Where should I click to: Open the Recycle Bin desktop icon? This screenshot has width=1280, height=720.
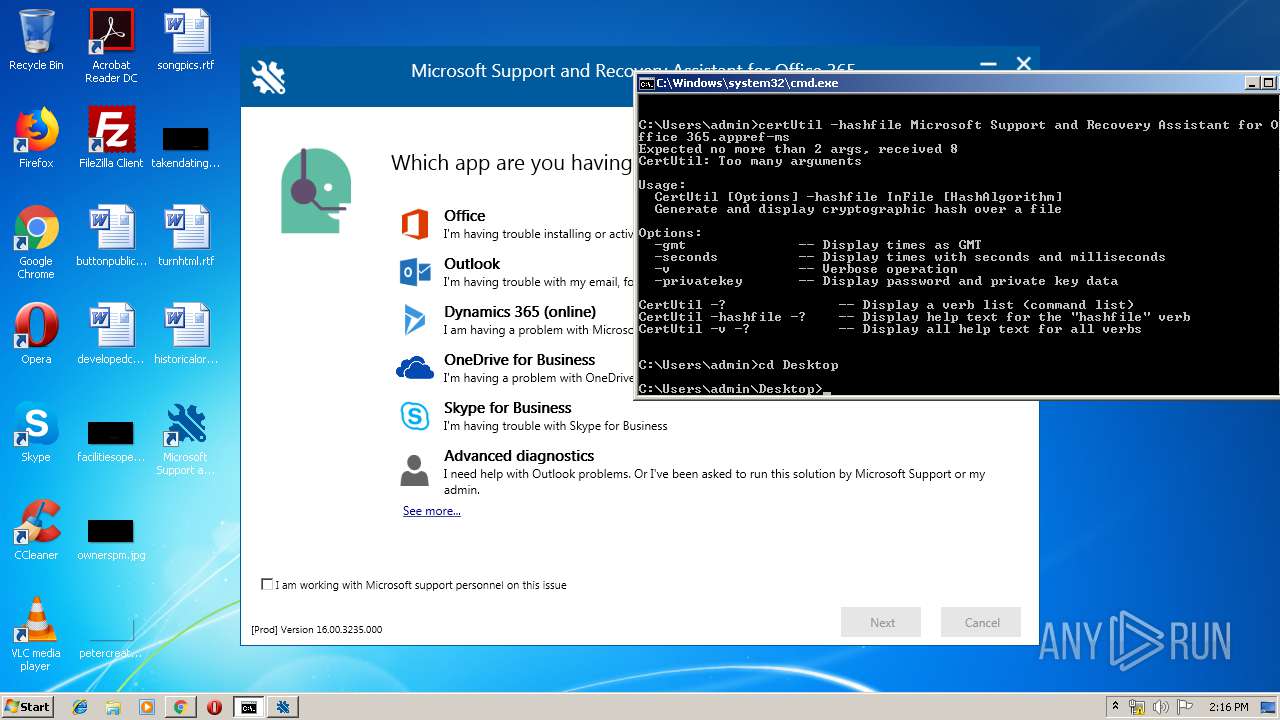(36, 40)
